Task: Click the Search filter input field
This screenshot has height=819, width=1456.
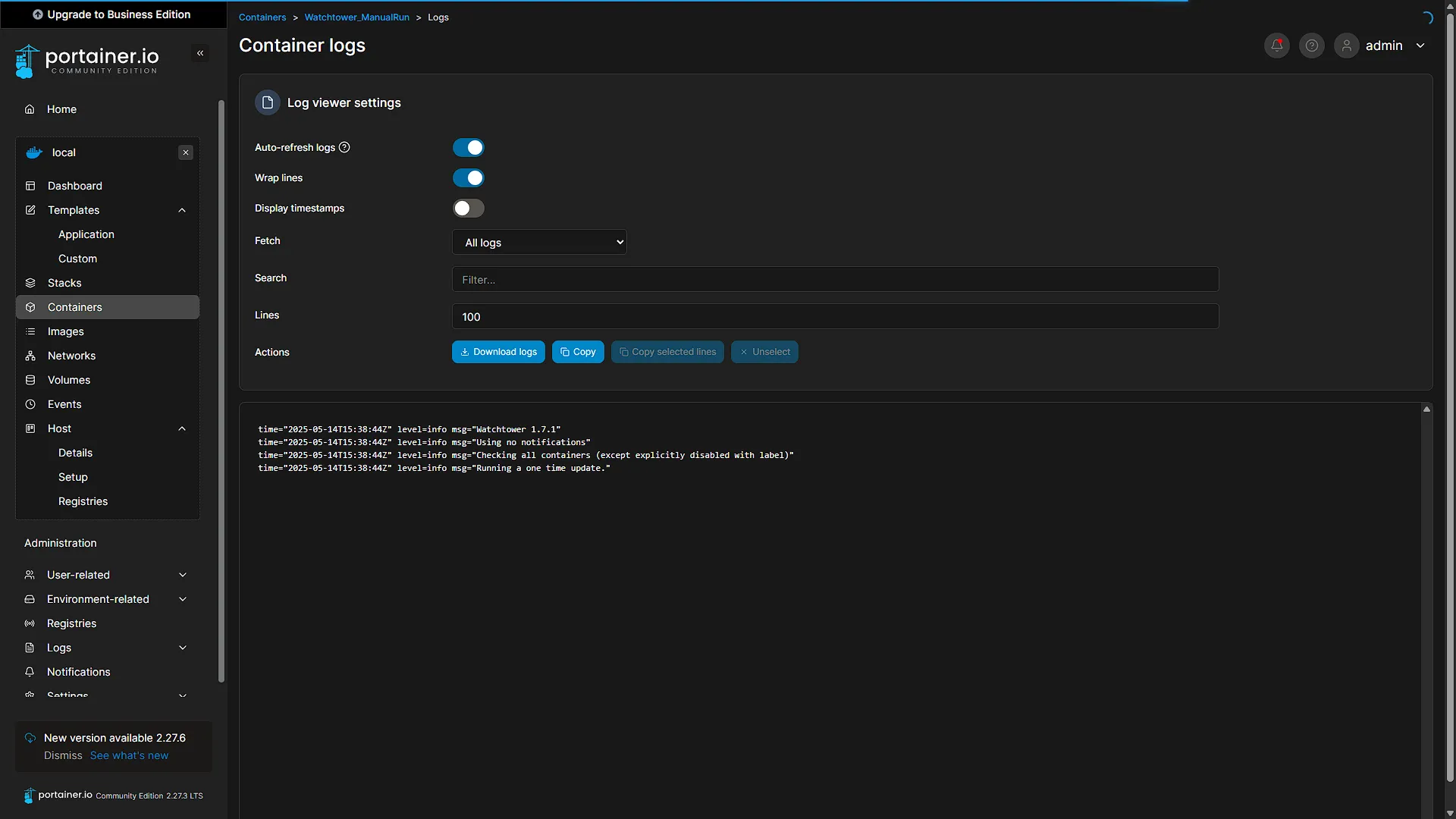Action: 836,279
